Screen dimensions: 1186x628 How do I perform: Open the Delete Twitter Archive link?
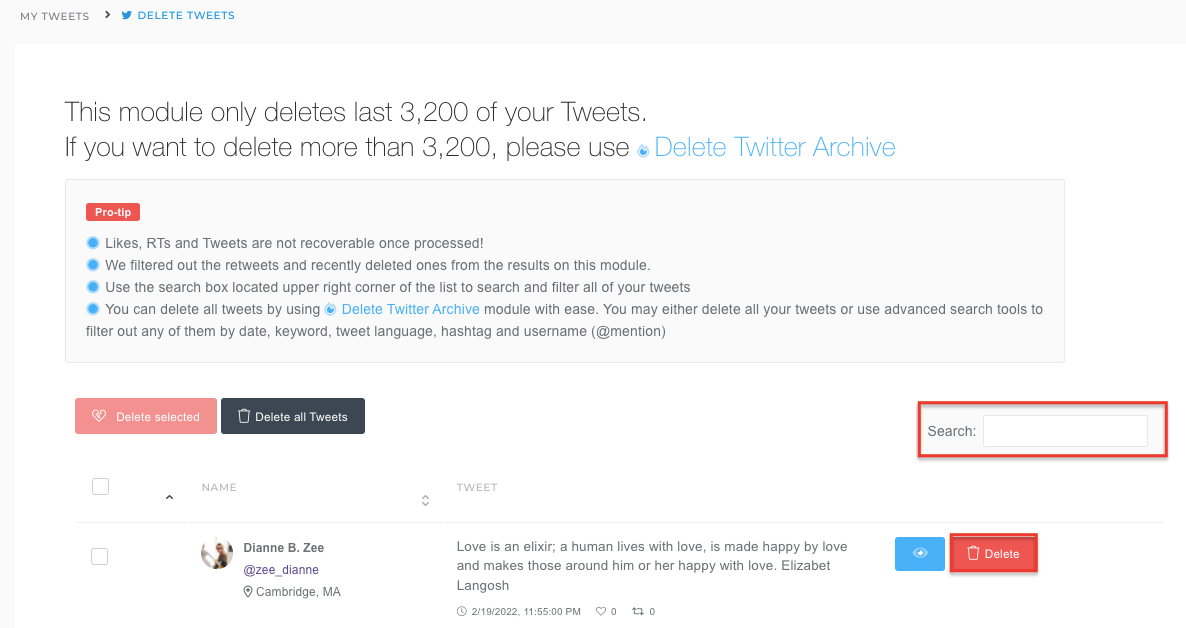point(775,147)
